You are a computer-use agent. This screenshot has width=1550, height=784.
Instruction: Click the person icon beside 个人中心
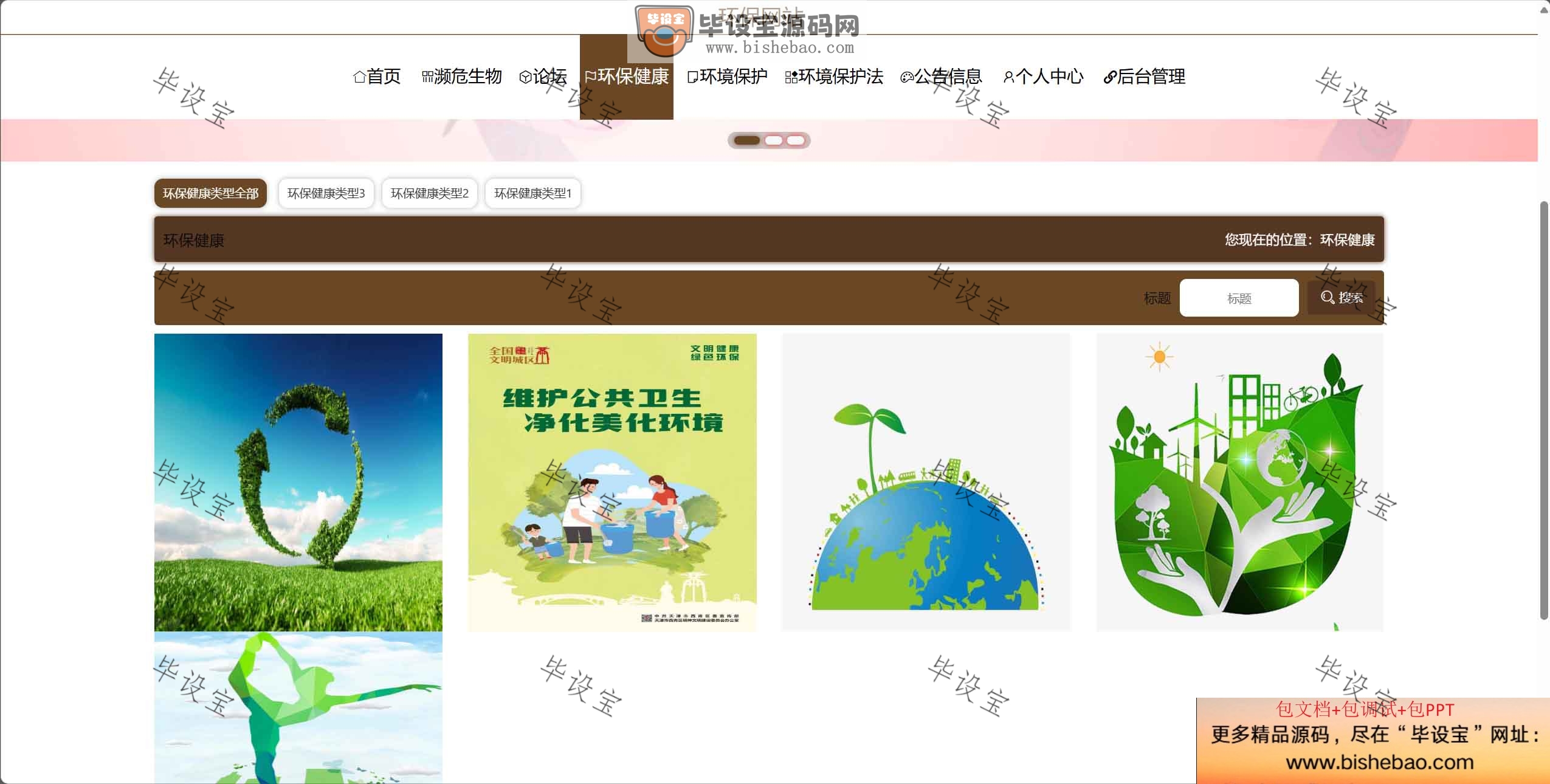click(x=1008, y=77)
